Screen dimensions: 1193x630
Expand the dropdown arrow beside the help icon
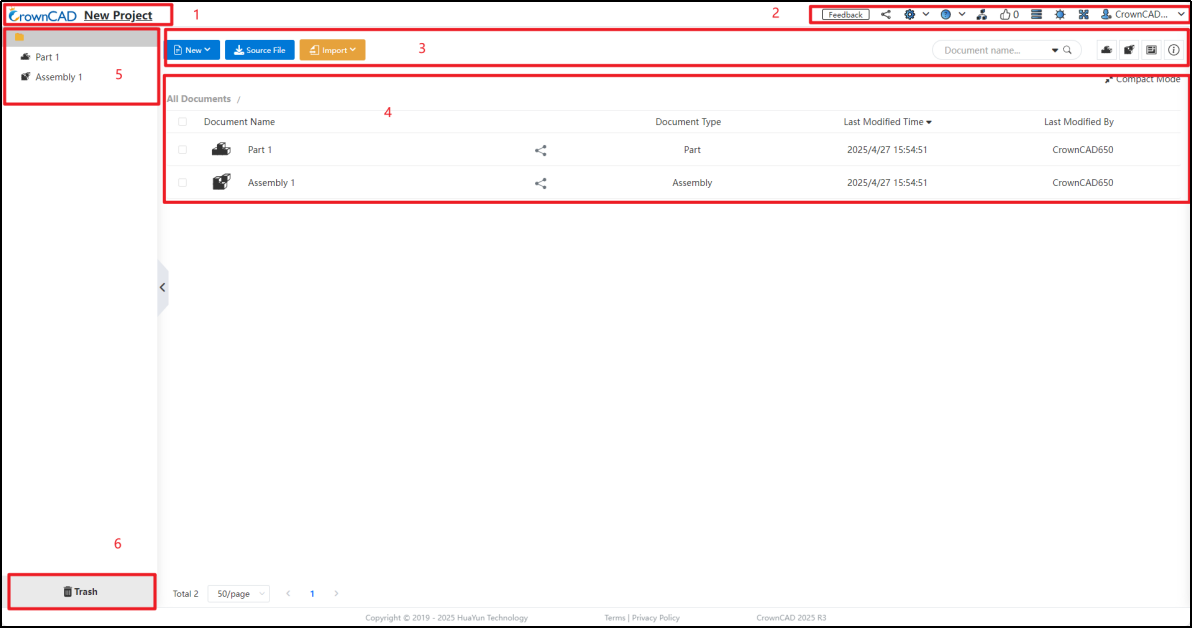962,14
